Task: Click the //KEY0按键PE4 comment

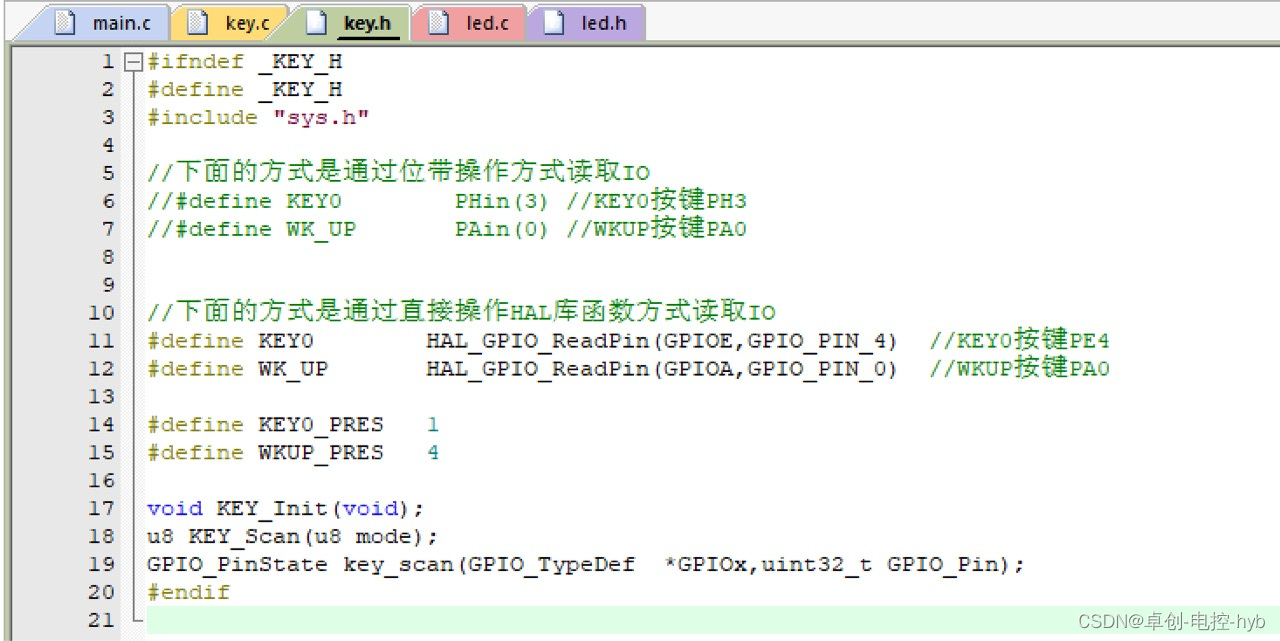Action: point(1020,340)
